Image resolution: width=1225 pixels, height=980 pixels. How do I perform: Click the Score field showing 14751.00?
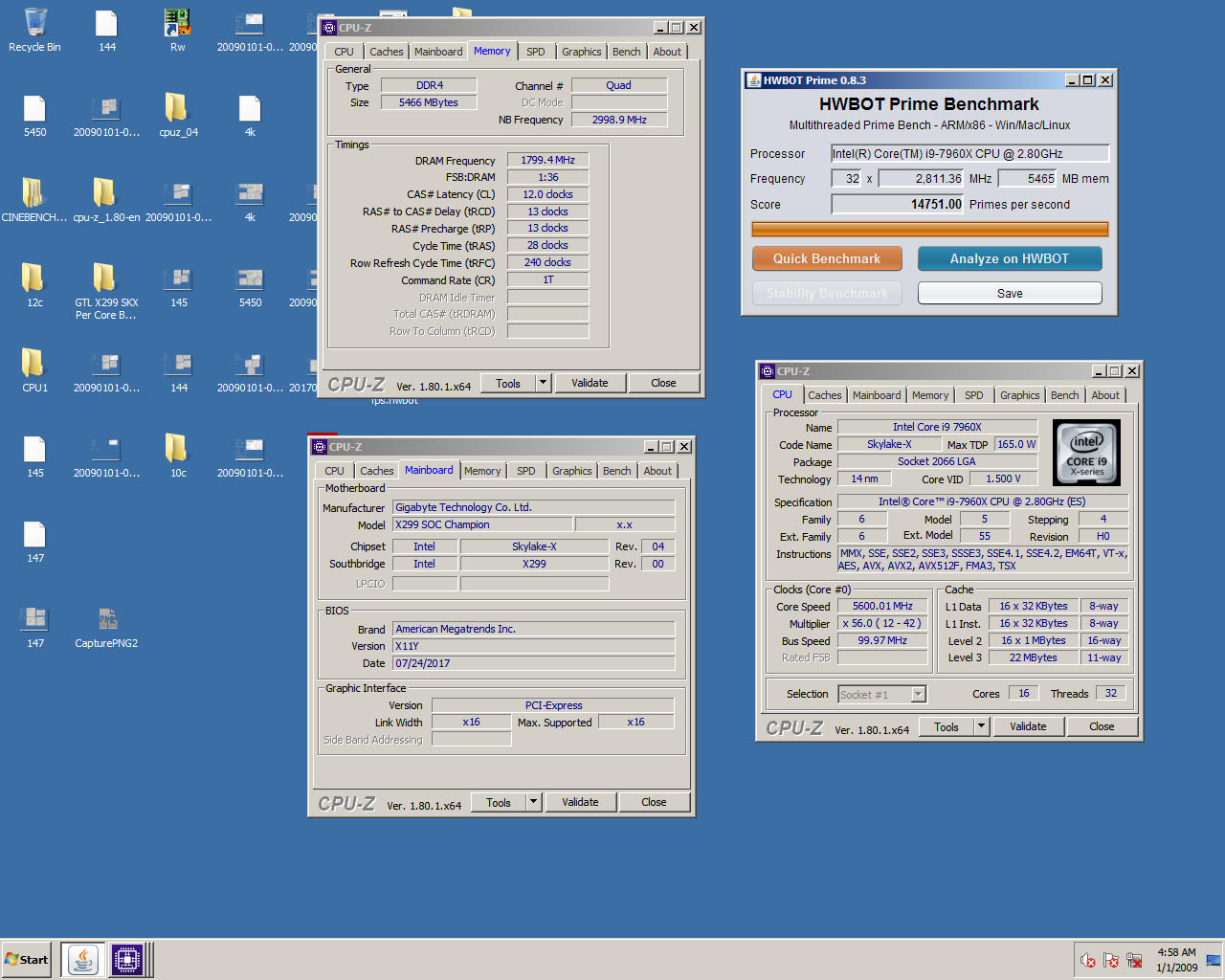898,204
